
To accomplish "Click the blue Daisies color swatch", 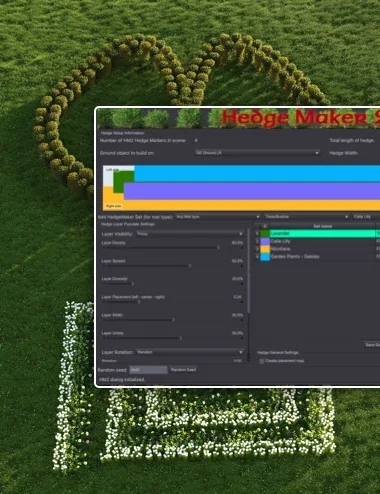I will coord(265,256).
